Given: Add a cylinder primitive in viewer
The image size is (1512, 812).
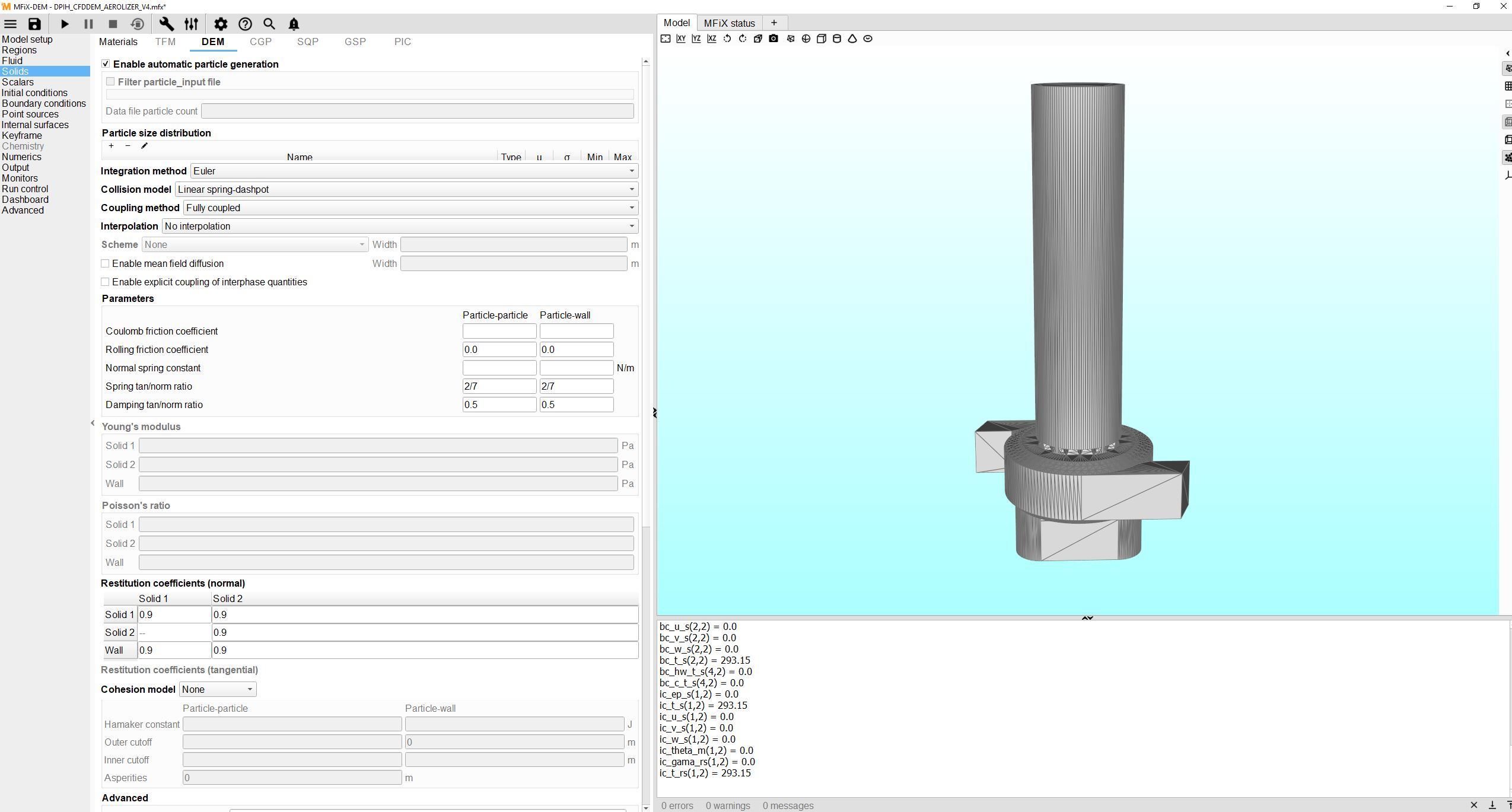Looking at the screenshot, I should pos(837,39).
